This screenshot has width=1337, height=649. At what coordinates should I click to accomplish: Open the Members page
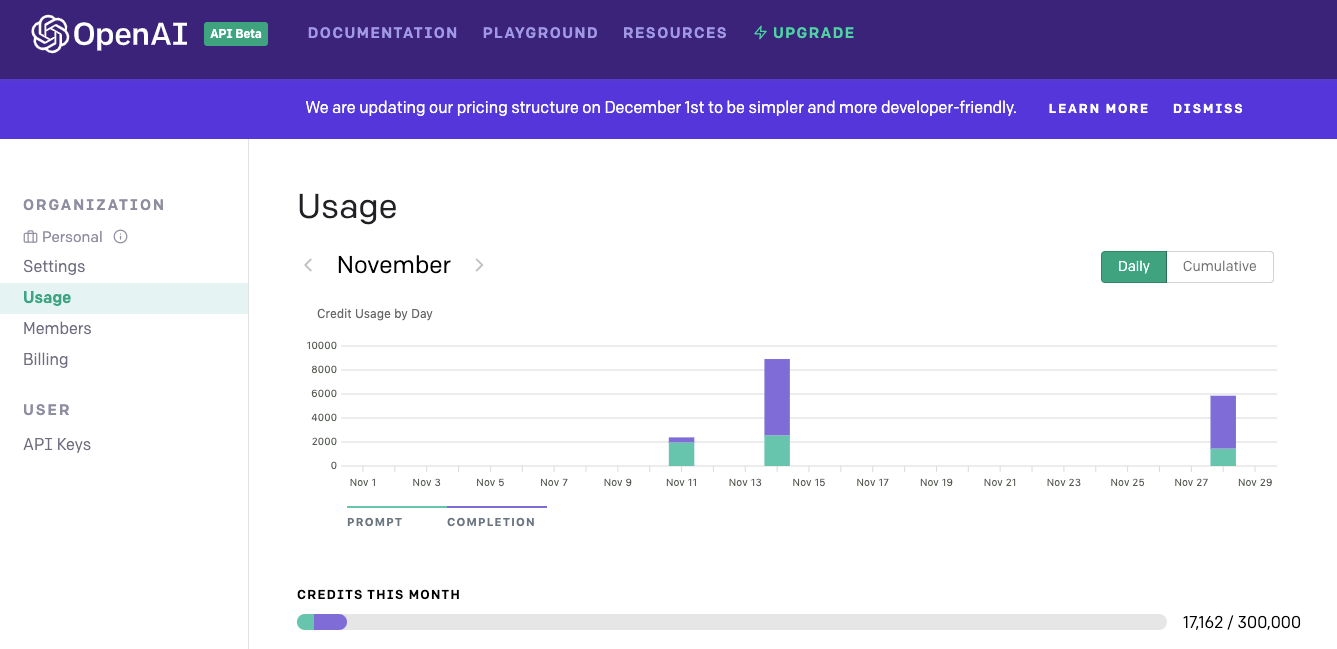[x=57, y=328]
